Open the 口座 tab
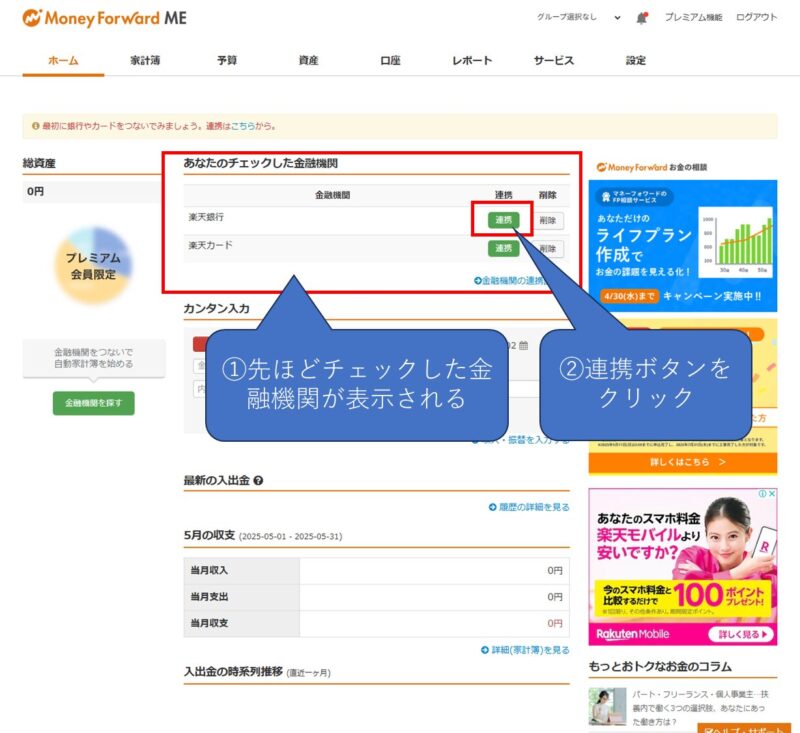Image resolution: width=800 pixels, height=733 pixels. pos(390,61)
